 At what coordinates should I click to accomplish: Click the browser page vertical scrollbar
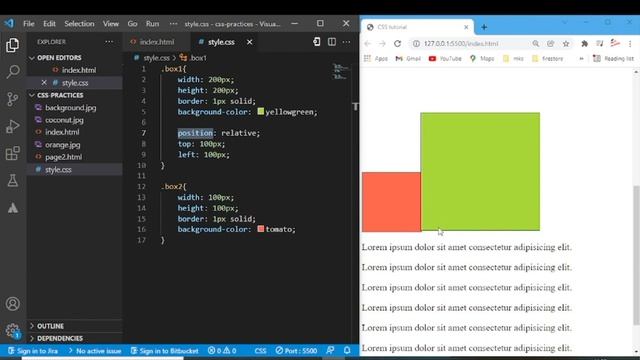(636, 255)
